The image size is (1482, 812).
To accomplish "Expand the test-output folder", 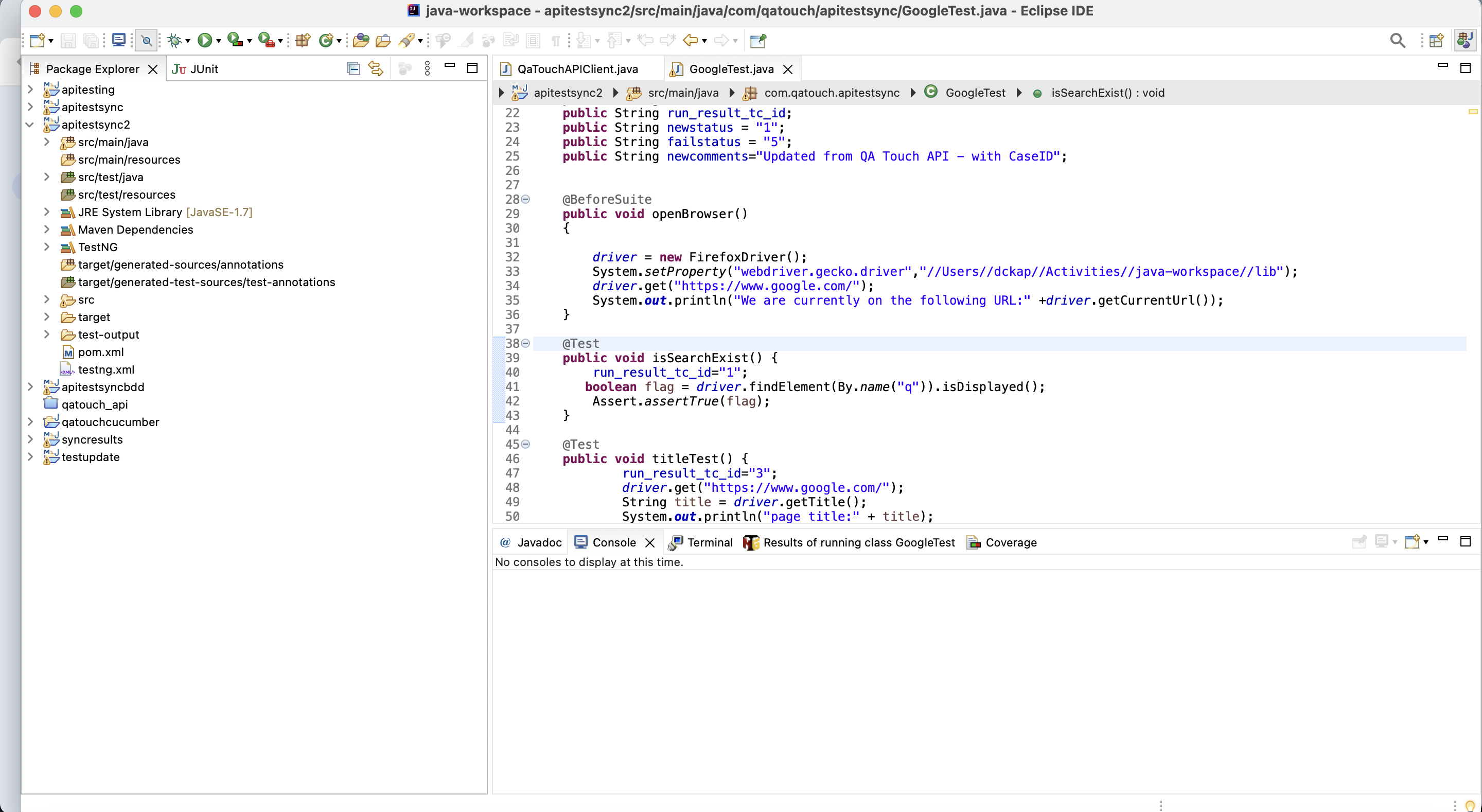I will click(47, 334).
